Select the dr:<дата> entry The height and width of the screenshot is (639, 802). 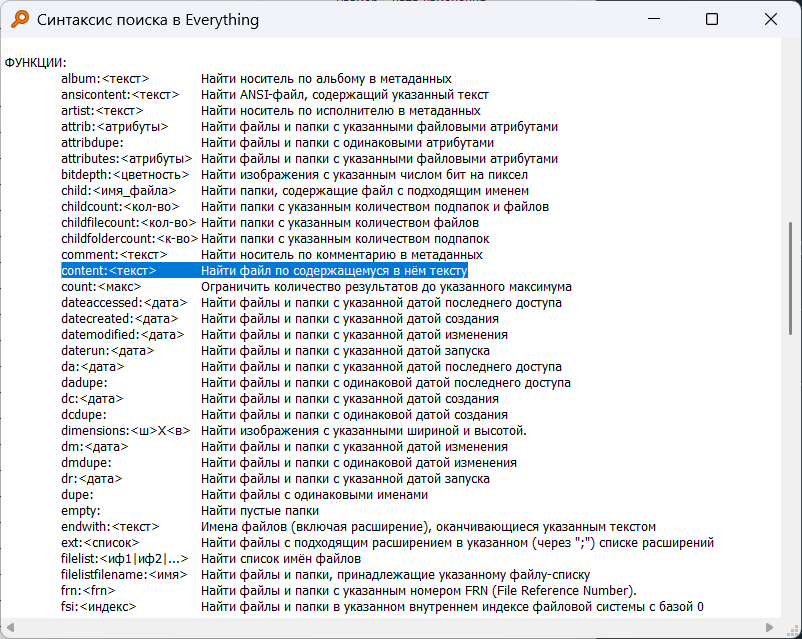pos(92,478)
